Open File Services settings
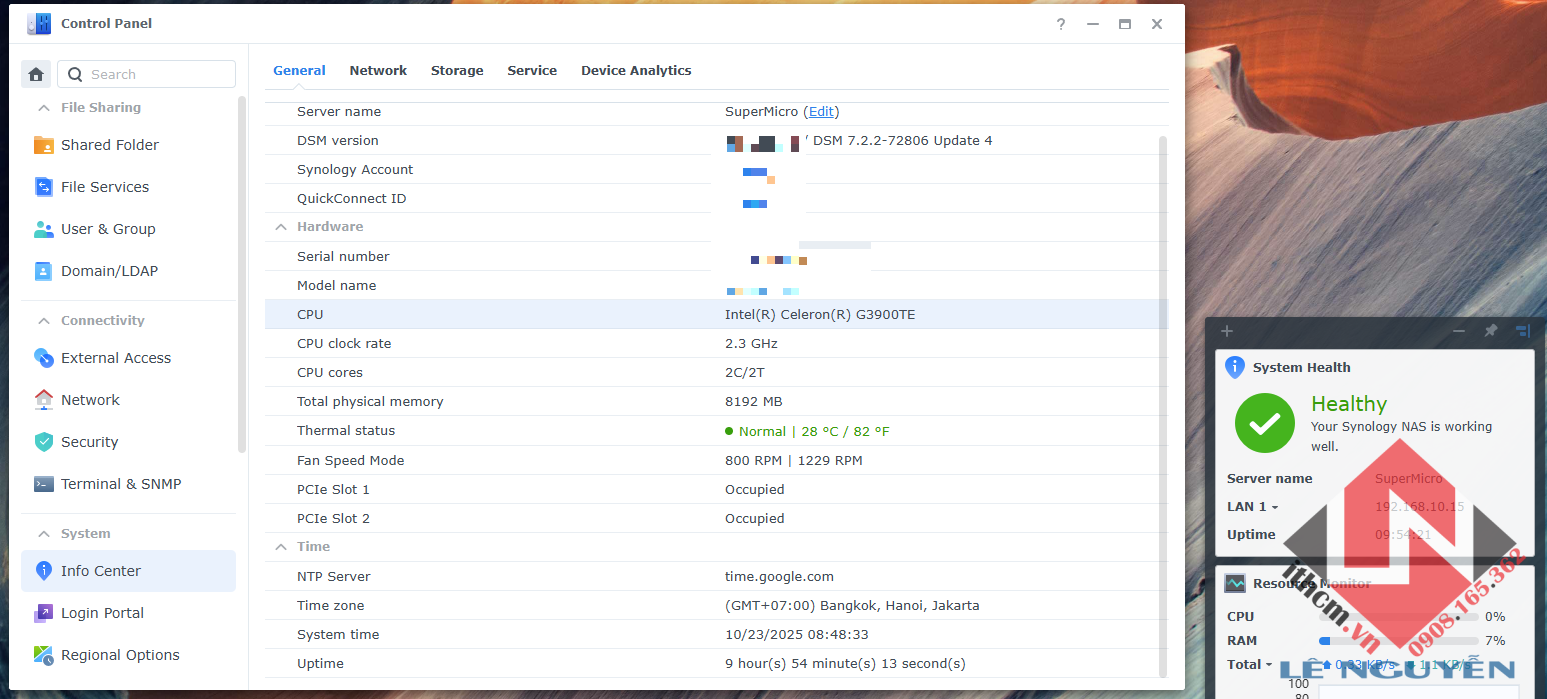 click(x=104, y=187)
